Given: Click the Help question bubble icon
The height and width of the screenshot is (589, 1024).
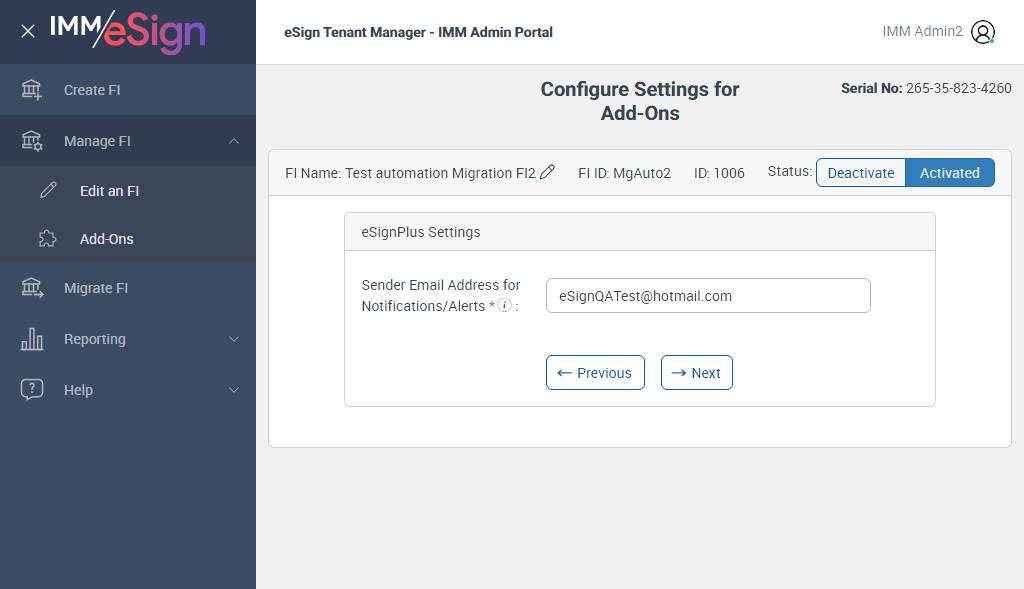Looking at the screenshot, I should coord(32,390).
